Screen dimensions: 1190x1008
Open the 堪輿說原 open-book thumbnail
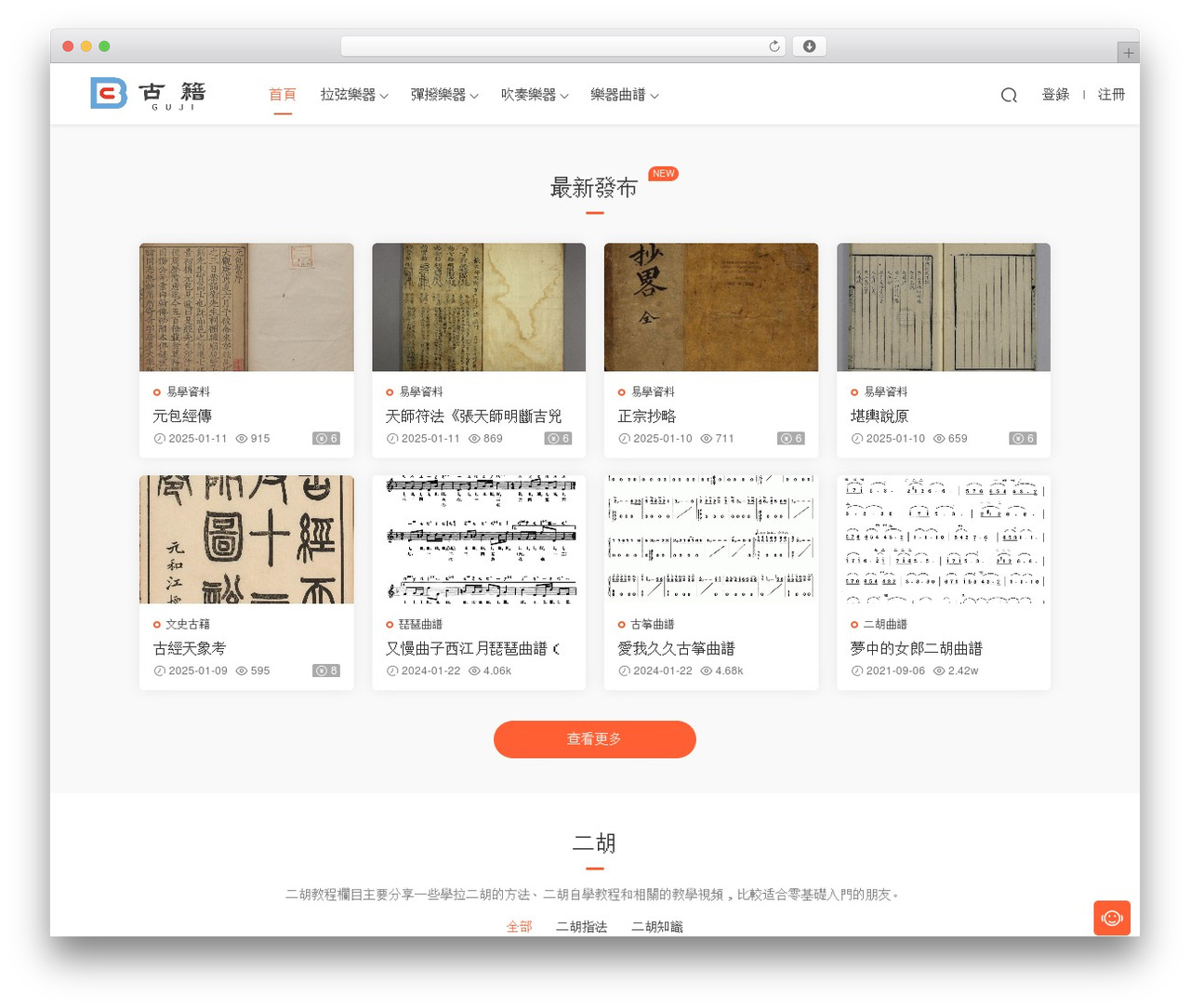(944, 307)
